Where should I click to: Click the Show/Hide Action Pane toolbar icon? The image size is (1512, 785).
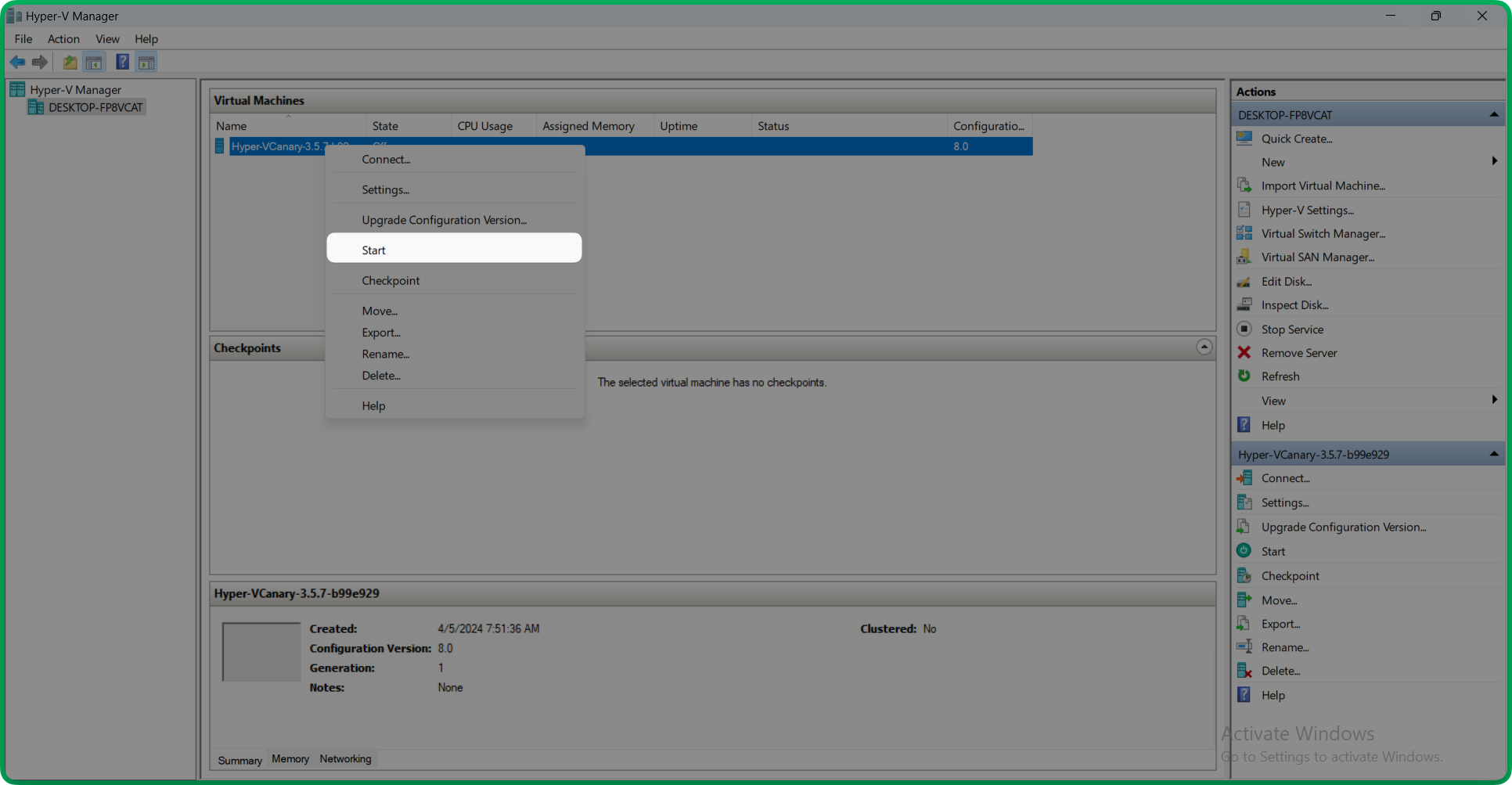[x=146, y=62]
